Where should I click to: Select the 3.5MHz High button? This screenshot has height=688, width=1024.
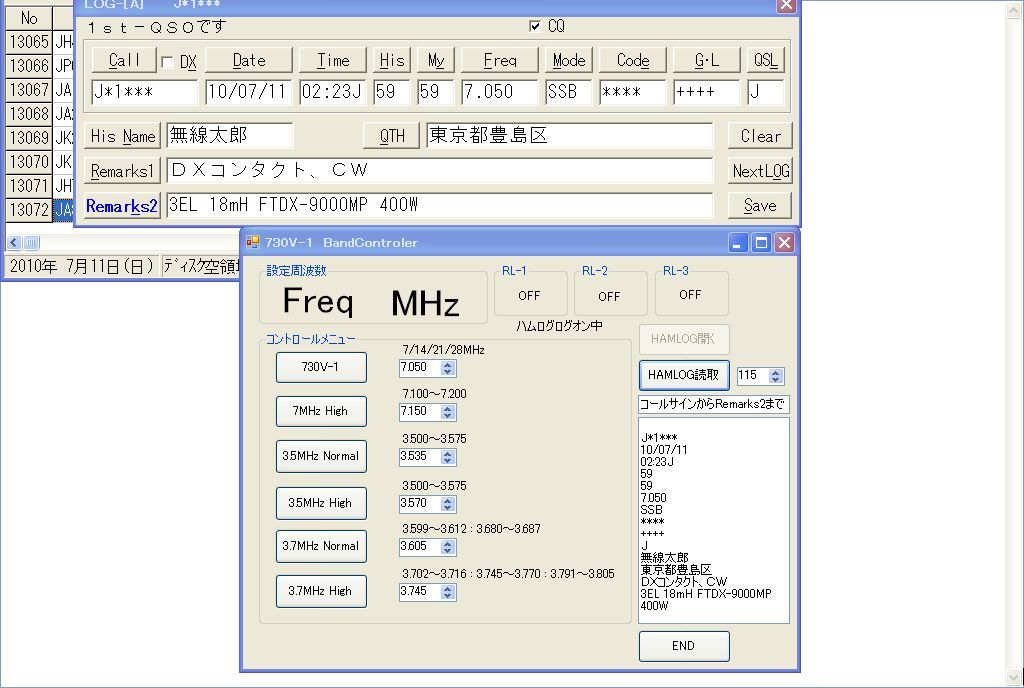[321, 503]
